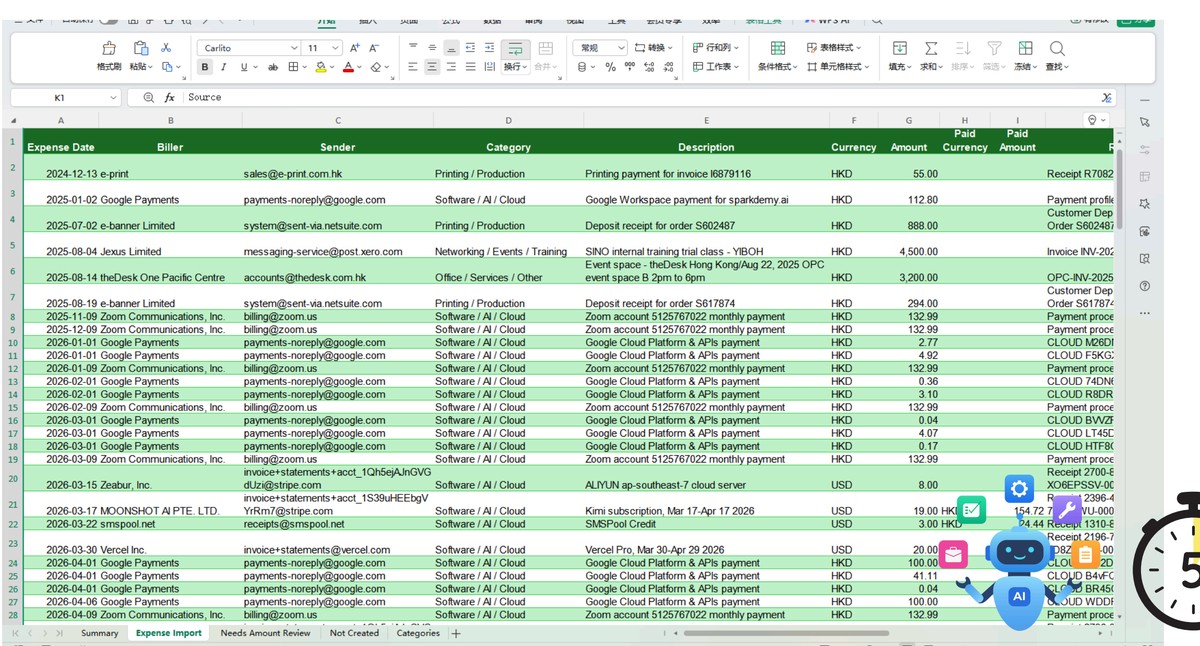Image resolution: width=1200 pixels, height=646 pixels.
Task: Expand the 常规 number format dropdown
Action: click(600, 47)
